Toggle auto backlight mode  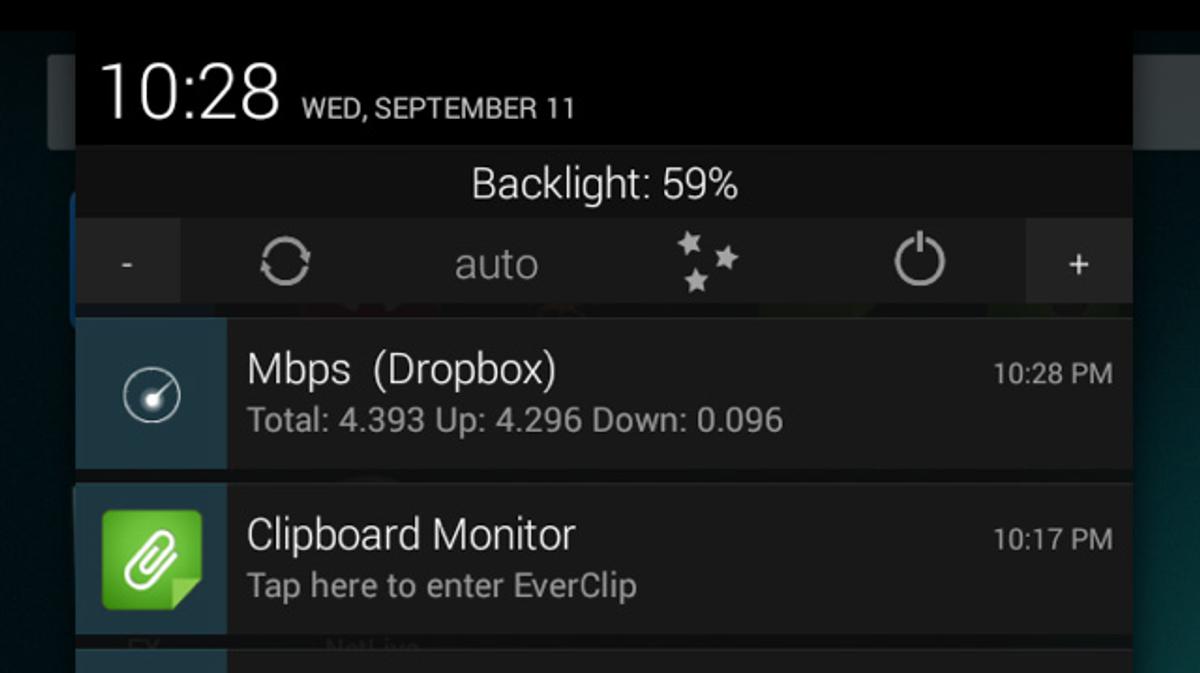(496, 265)
